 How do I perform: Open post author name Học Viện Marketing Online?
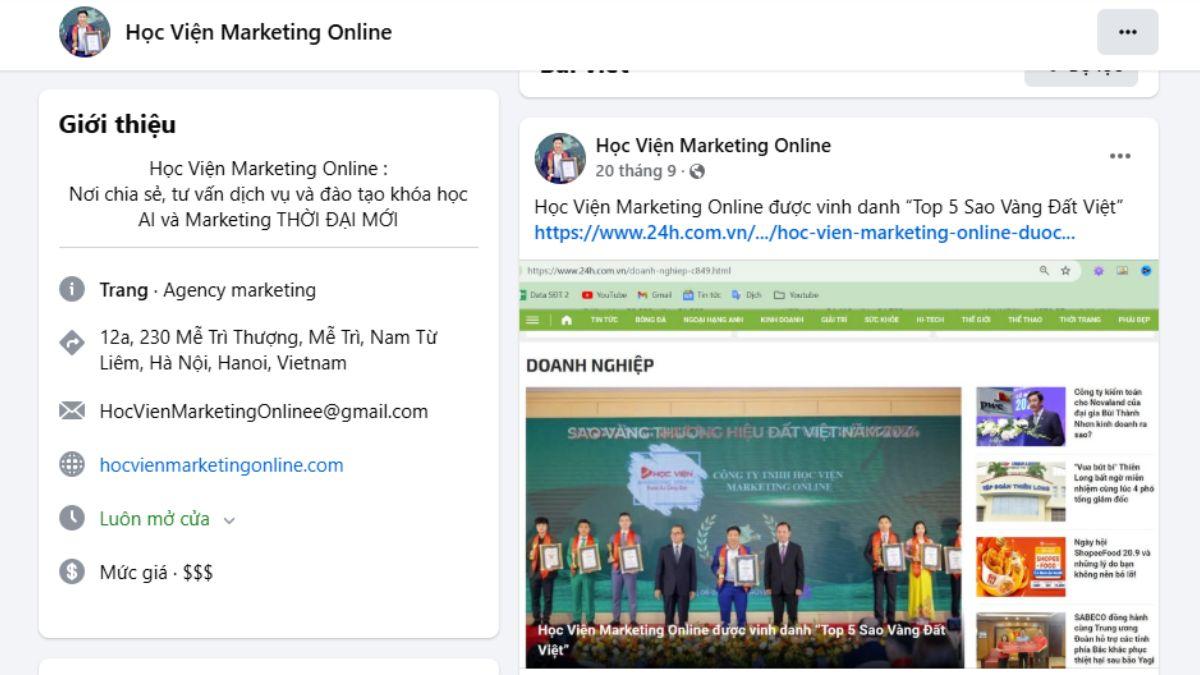coord(713,145)
